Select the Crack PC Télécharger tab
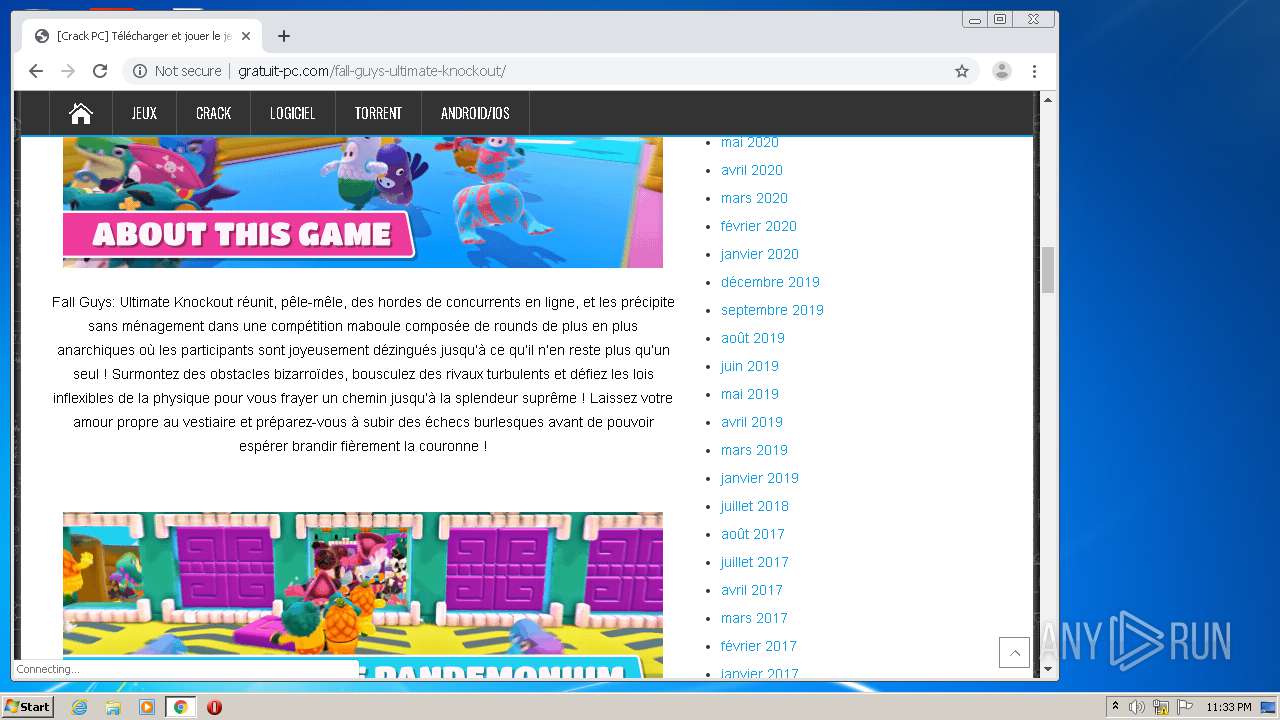Viewport: 1280px width, 720px height. [143, 36]
